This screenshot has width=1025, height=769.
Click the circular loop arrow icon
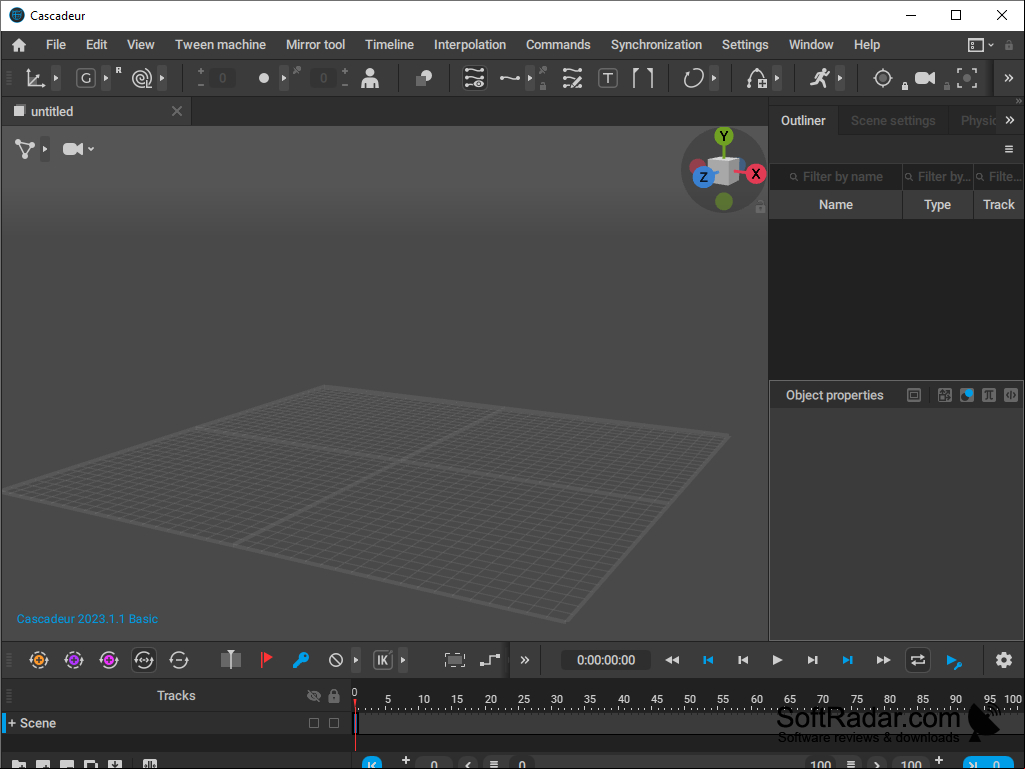[693, 78]
